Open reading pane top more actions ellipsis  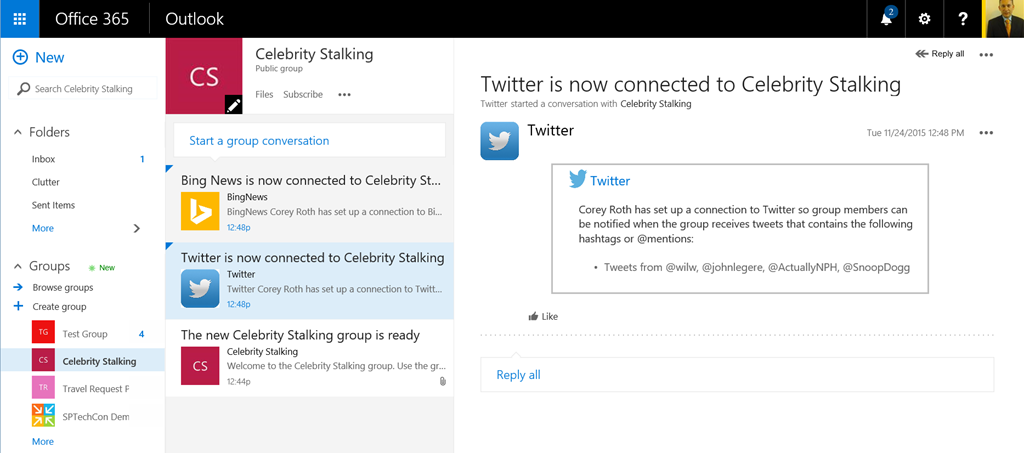click(986, 55)
